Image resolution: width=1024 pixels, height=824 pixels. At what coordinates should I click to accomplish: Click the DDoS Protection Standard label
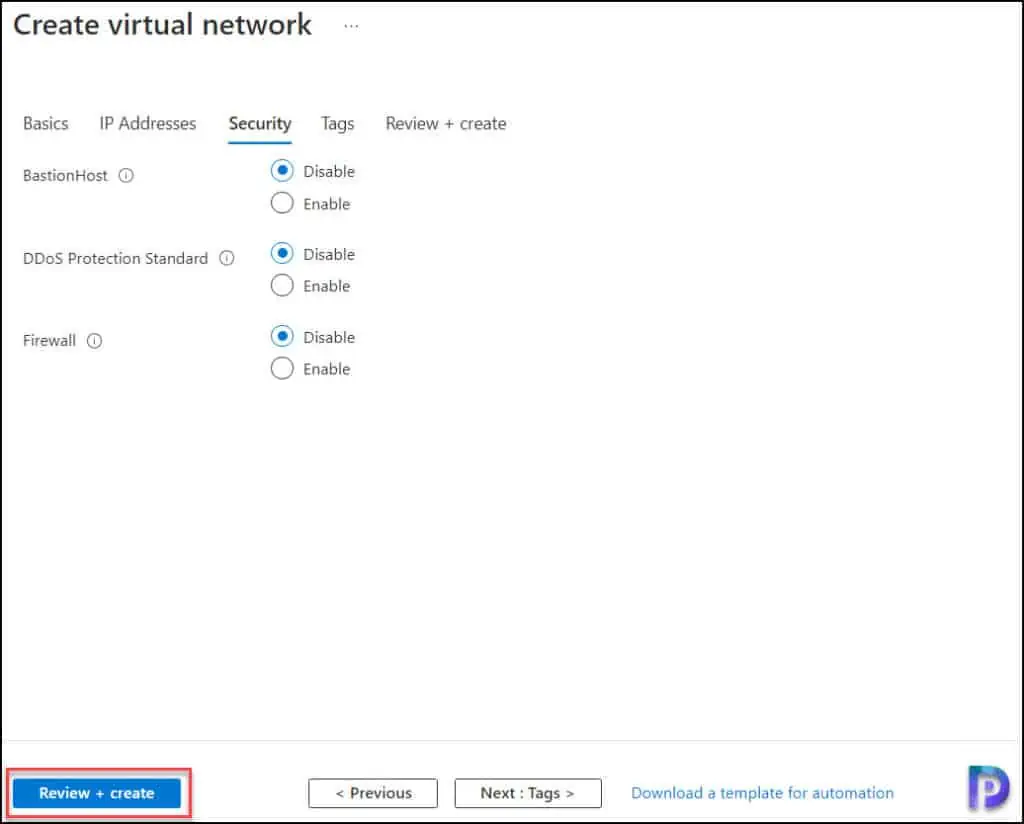116,259
